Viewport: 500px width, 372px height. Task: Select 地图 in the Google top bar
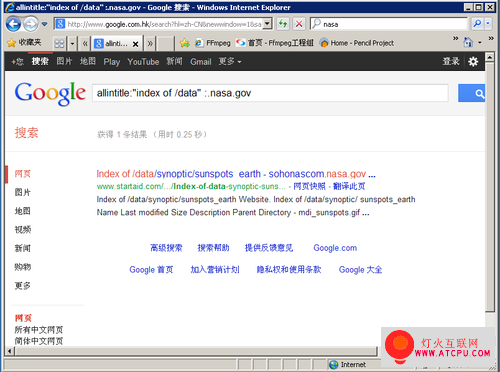click(88, 62)
